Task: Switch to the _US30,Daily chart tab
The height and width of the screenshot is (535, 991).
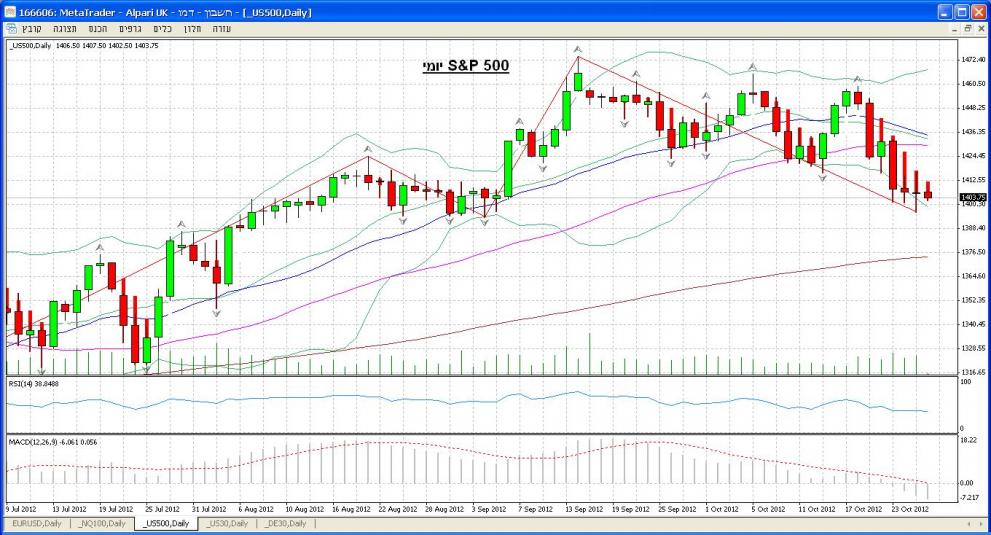Action: click(x=229, y=523)
